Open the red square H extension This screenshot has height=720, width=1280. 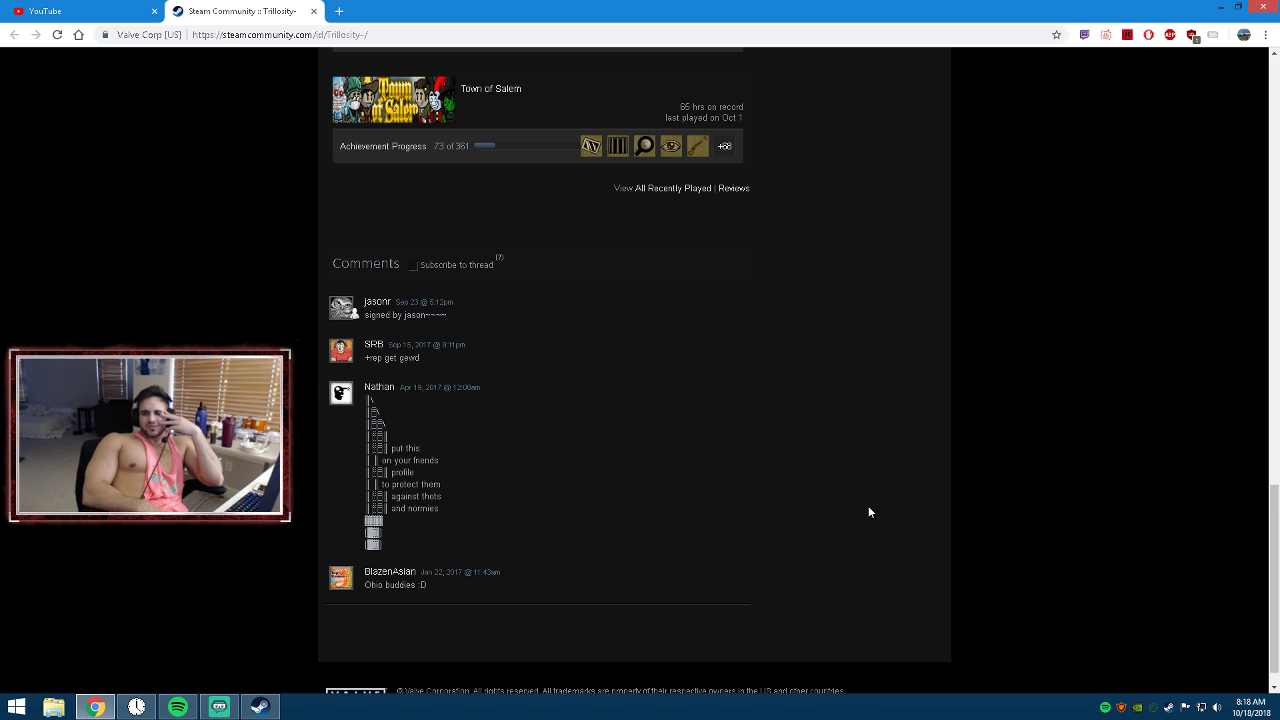[x=1127, y=34]
